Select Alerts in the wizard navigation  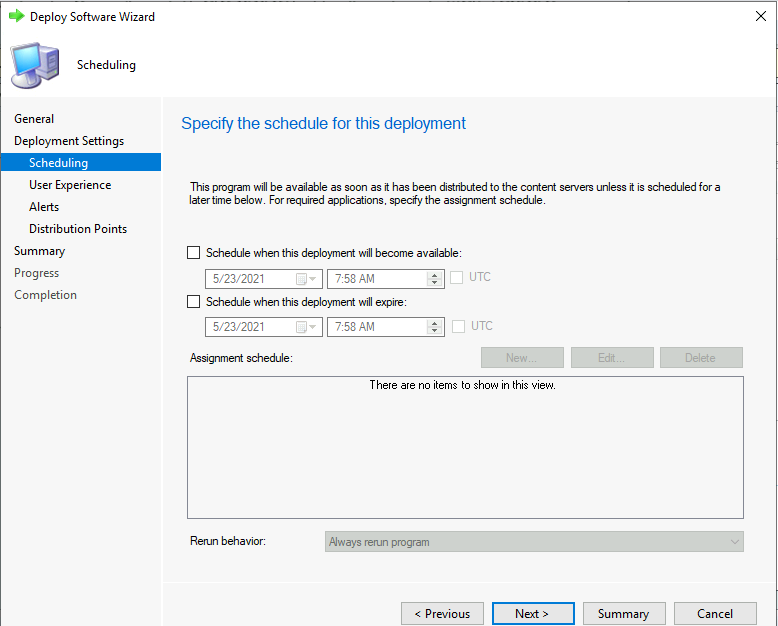tap(44, 207)
